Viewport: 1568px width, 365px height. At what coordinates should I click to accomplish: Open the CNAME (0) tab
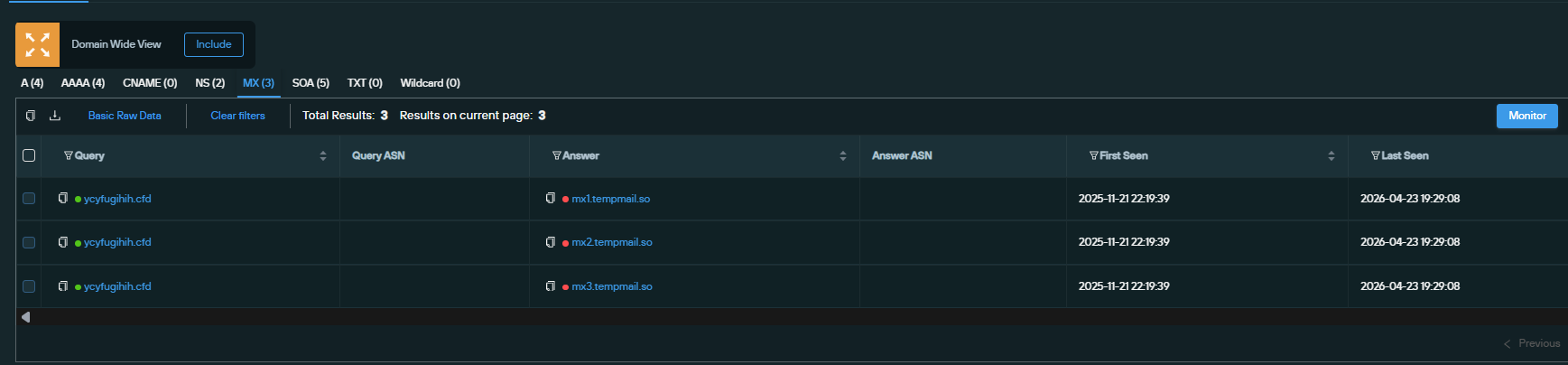coord(150,83)
